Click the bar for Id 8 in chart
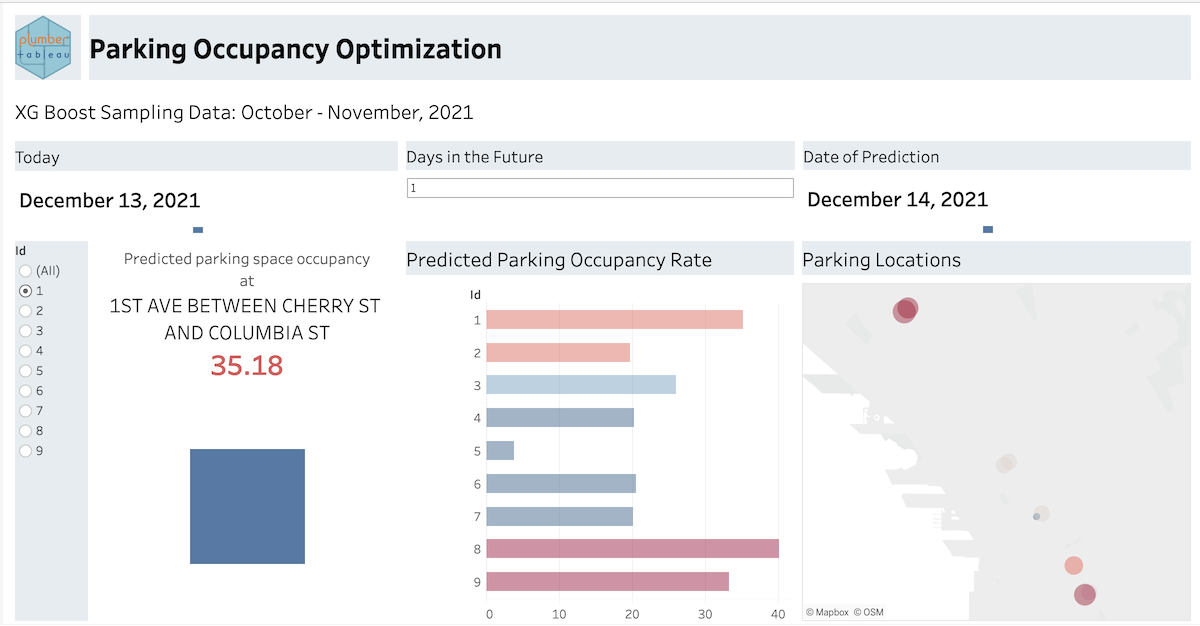Screen dimensions: 1200x626 (632, 549)
